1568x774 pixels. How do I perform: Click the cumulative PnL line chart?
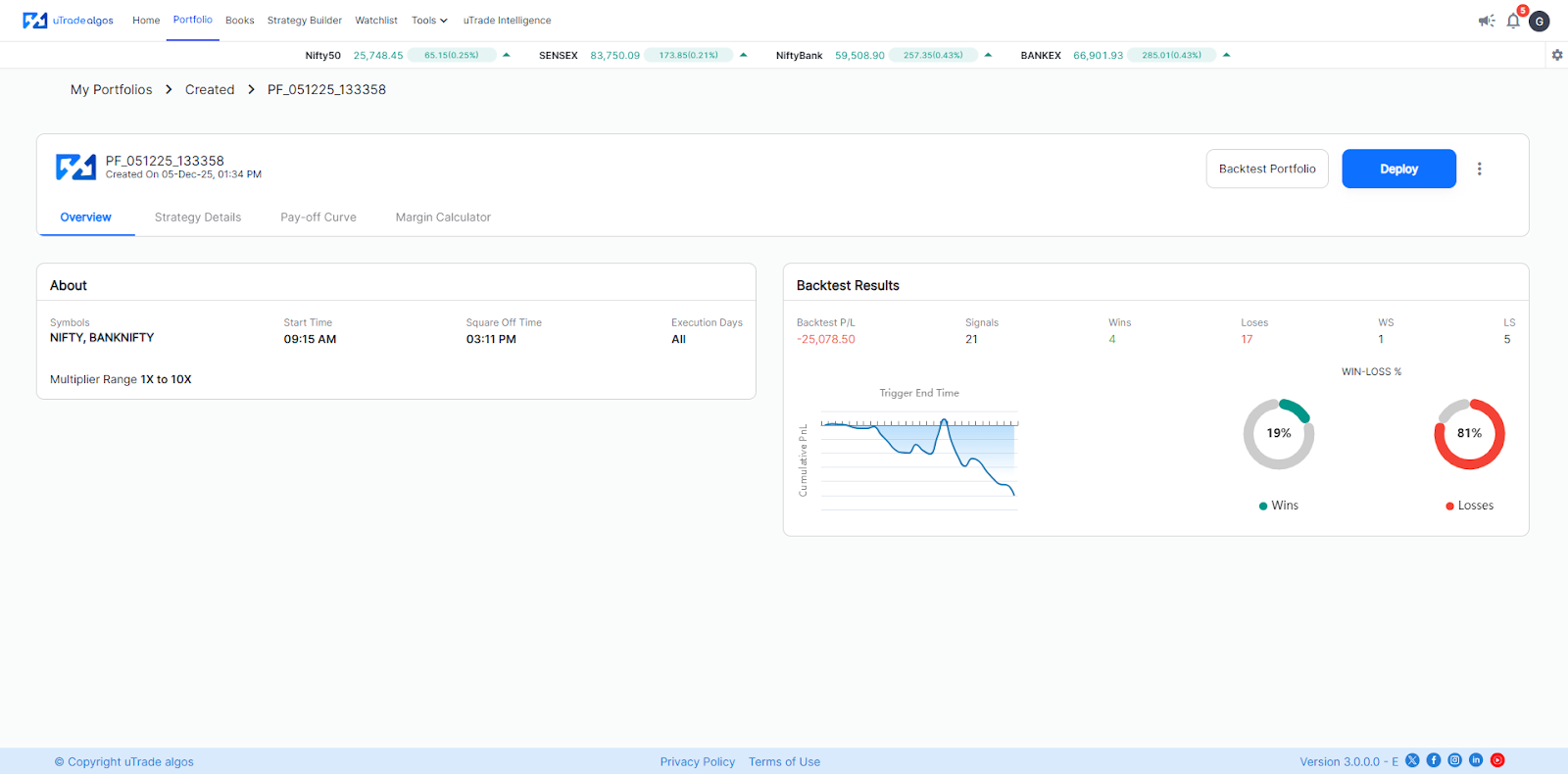(x=918, y=461)
